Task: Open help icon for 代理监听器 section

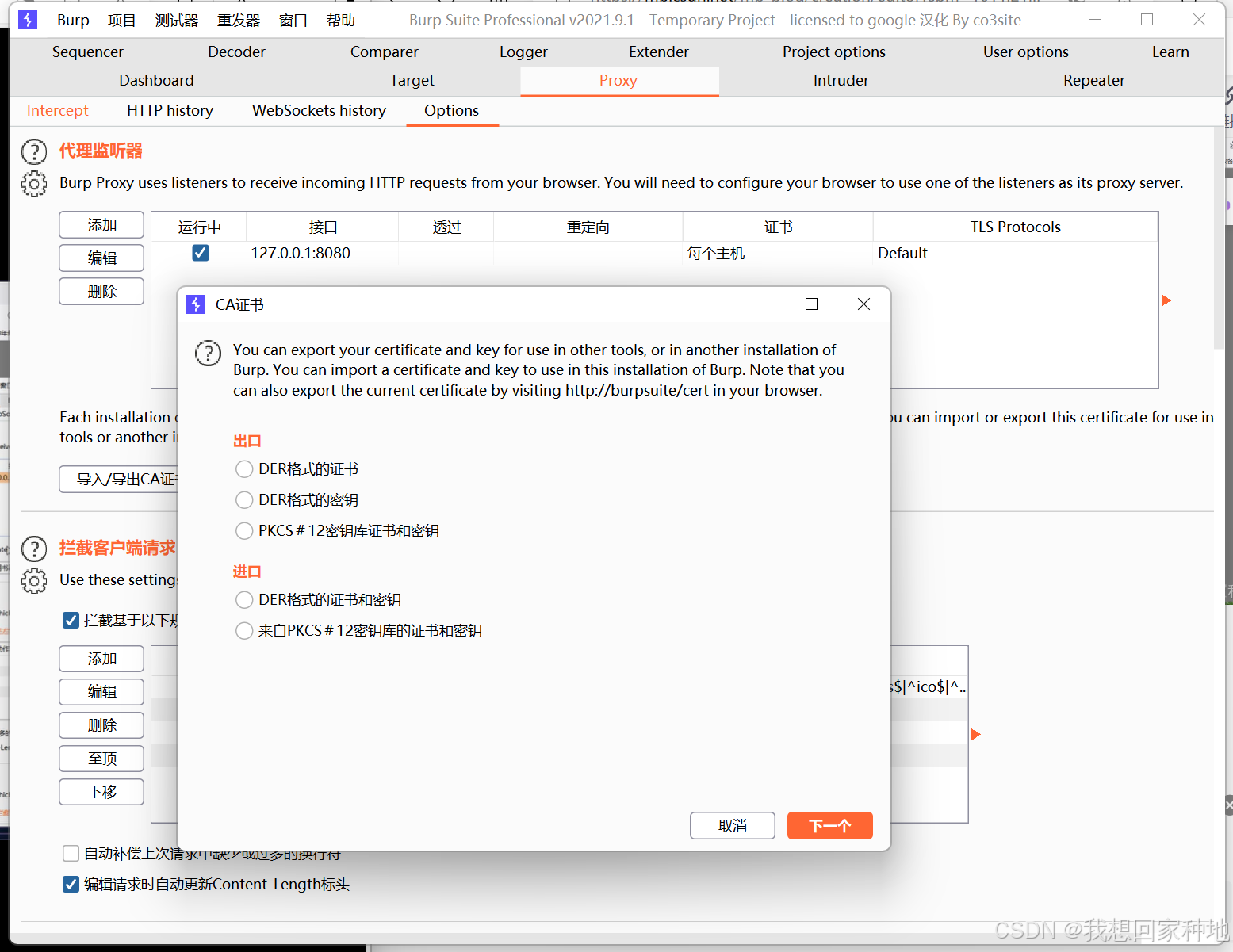Action: tap(33, 151)
